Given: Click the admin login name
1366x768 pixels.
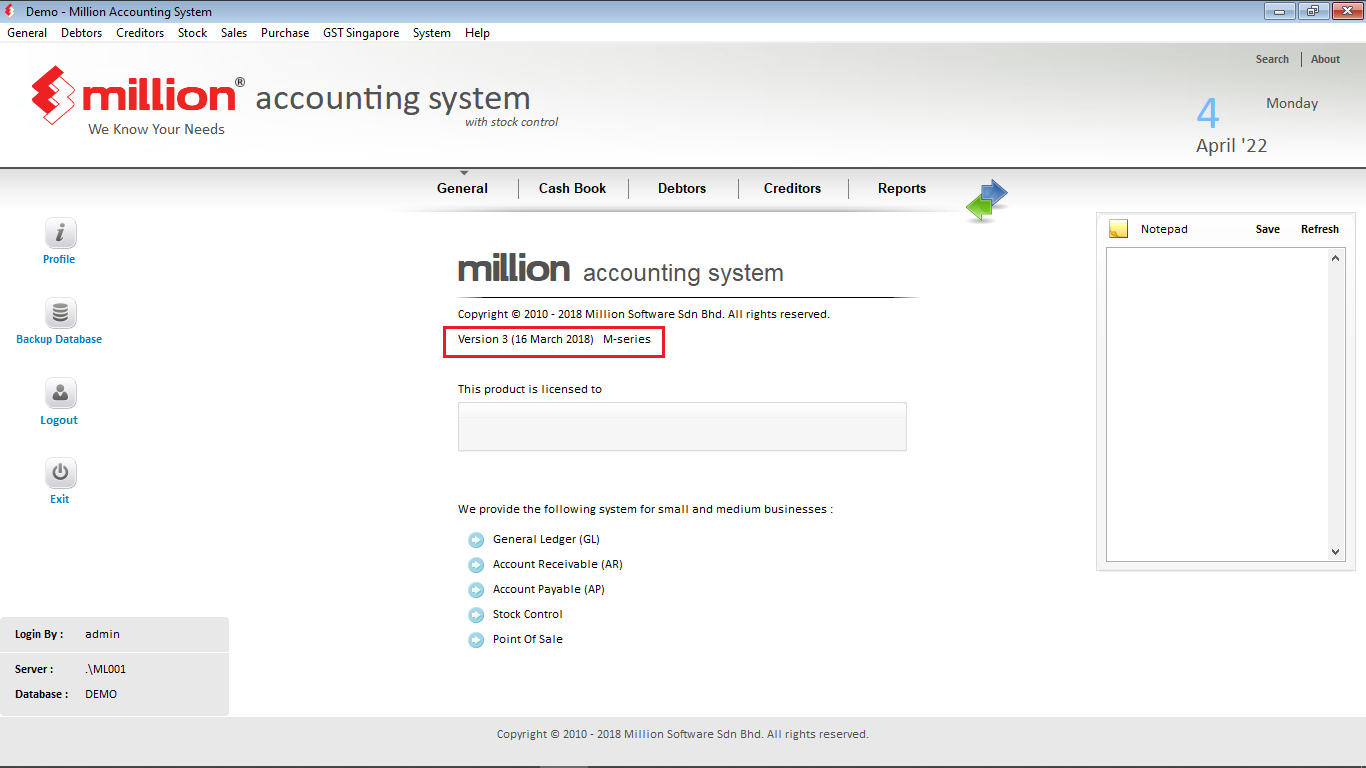Looking at the screenshot, I should [102, 634].
